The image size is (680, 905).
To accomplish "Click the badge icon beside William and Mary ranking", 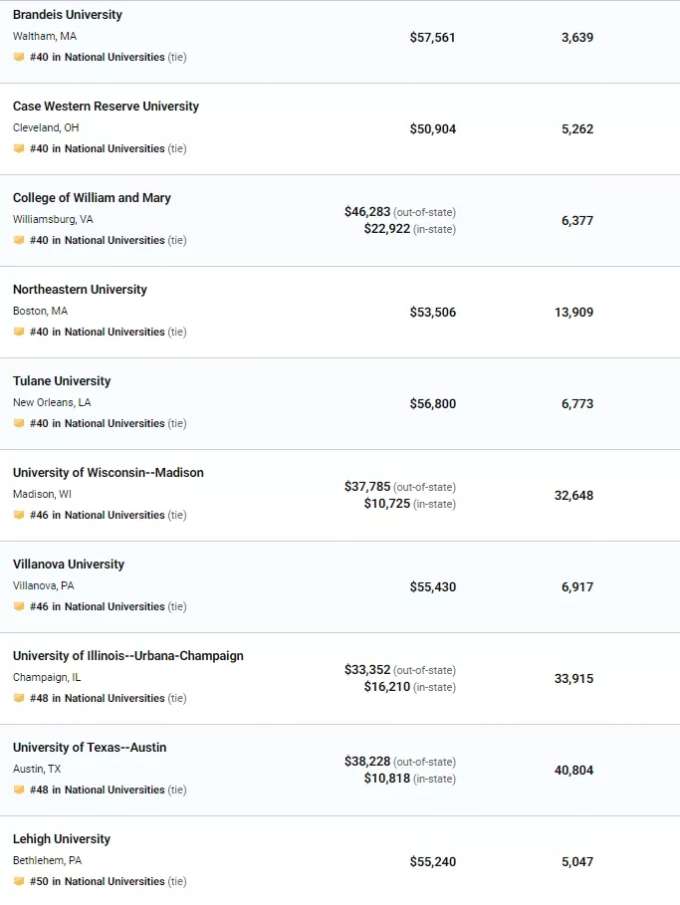I will (19, 240).
